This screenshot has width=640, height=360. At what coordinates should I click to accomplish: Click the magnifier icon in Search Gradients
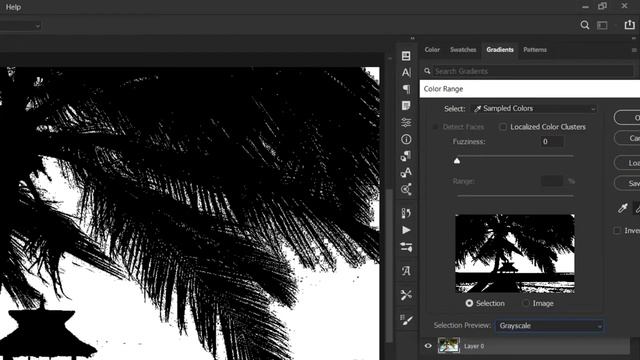pos(427,71)
